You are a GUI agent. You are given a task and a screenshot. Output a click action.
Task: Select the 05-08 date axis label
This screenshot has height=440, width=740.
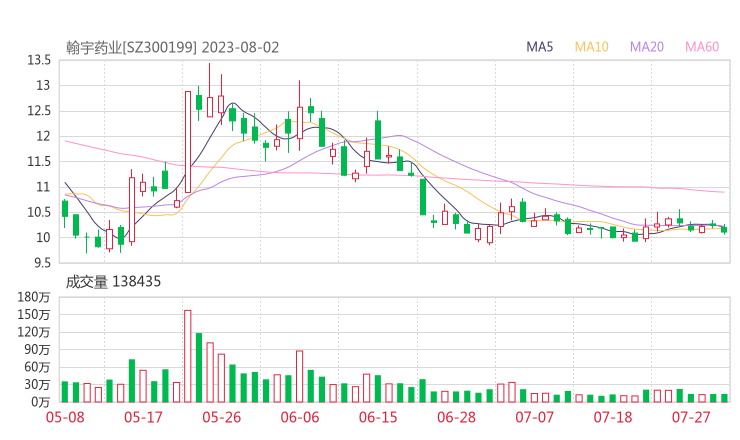click(65, 417)
